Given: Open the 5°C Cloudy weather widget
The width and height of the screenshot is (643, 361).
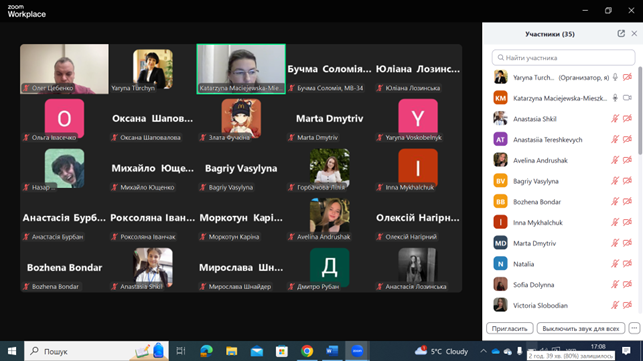Looking at the screenshot, I should [441, 351].
